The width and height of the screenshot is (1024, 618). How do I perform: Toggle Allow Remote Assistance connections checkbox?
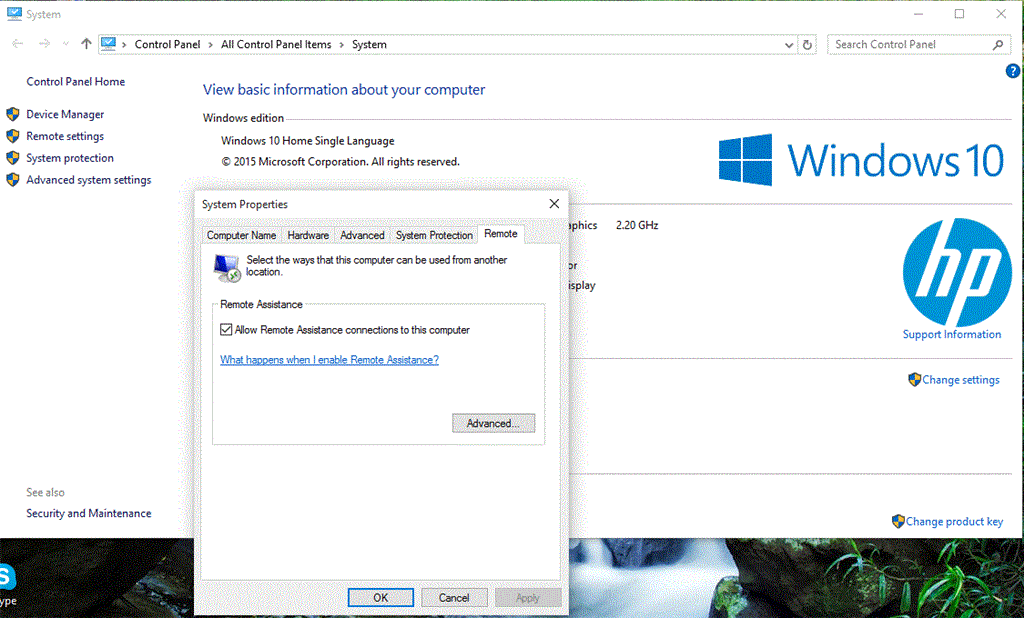click(x=226, y=330)
